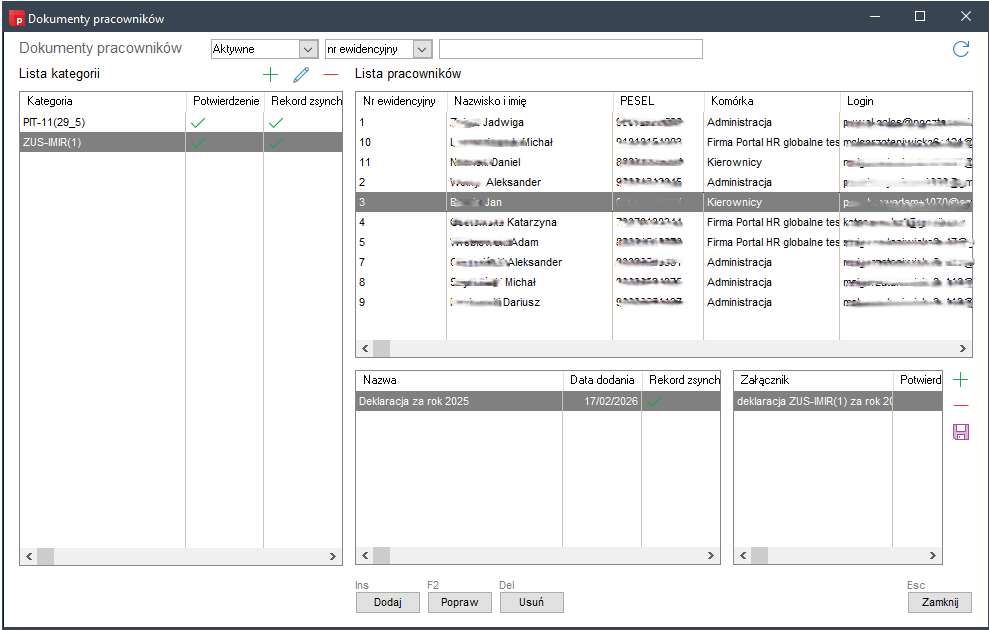Toggle Rekord zsynch checkmark for ZUS-IMIR(1)

click(276, 143)
